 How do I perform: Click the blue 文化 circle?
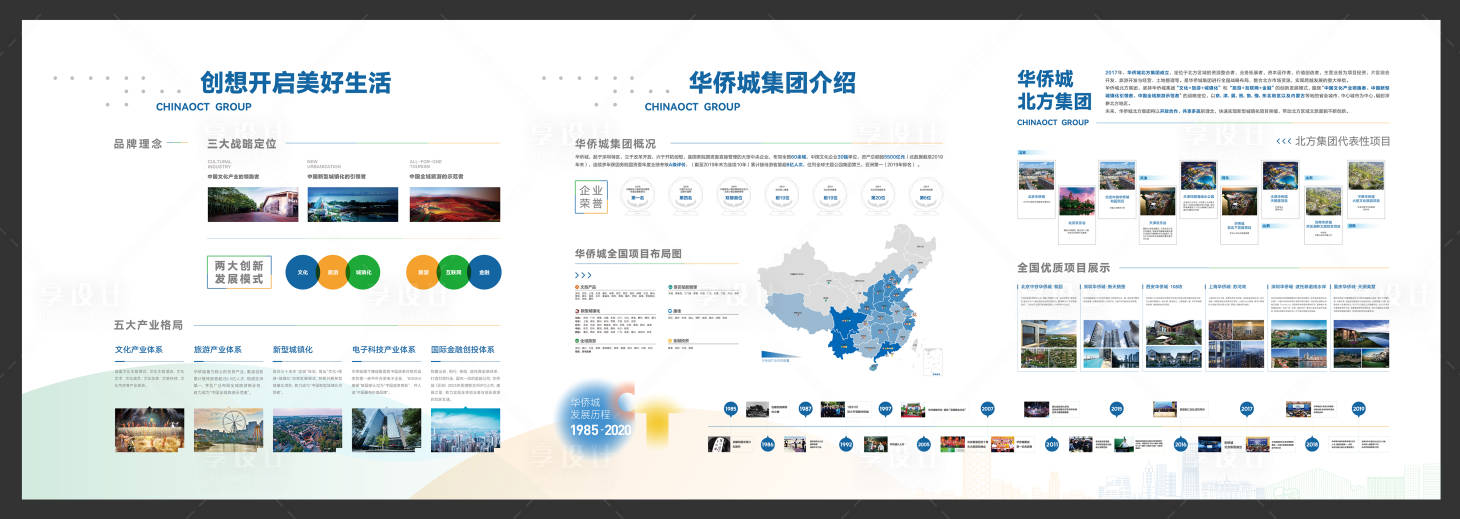click(x=303, y=272)
